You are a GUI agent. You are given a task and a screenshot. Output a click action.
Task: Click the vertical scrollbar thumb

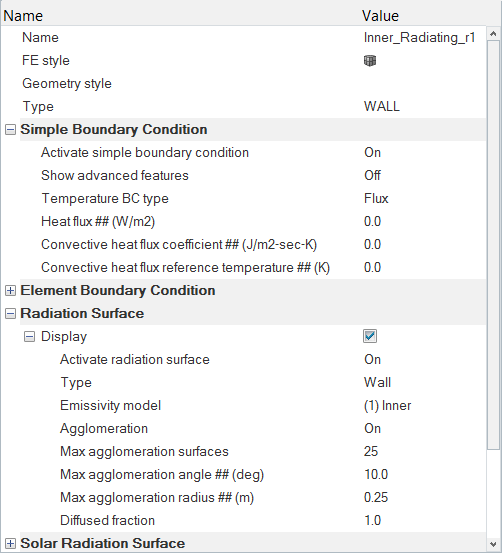pos(494,245)
